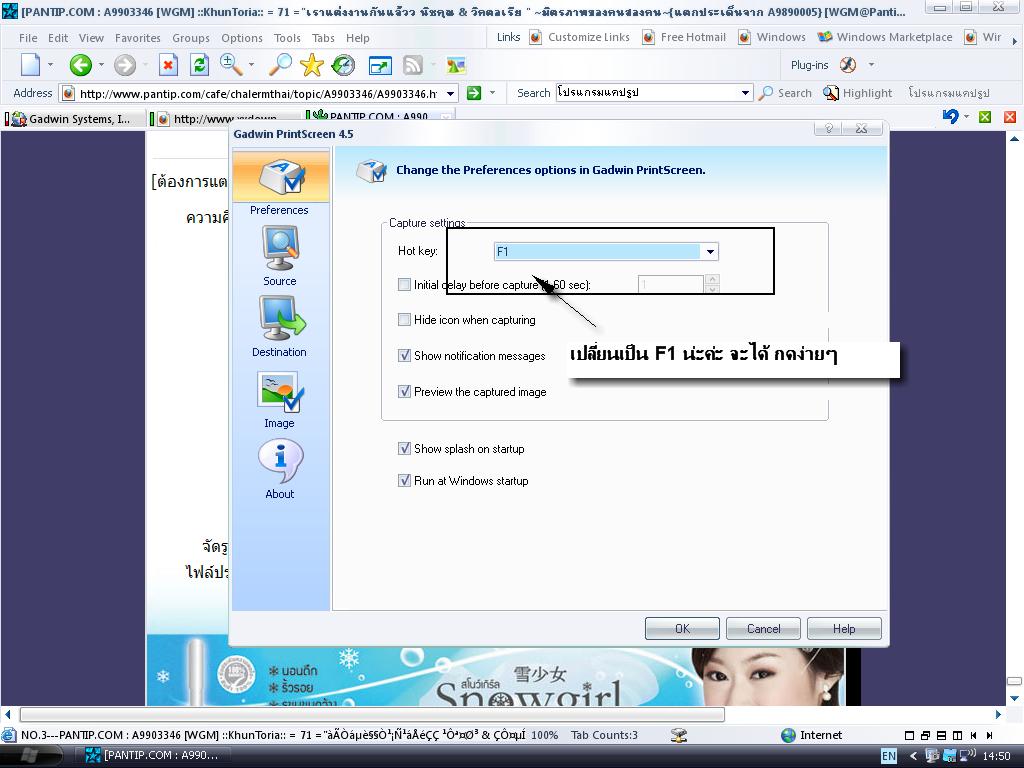Open Favorites star toolbar icon
The image size is (1024, 768).
pos(312,65)
